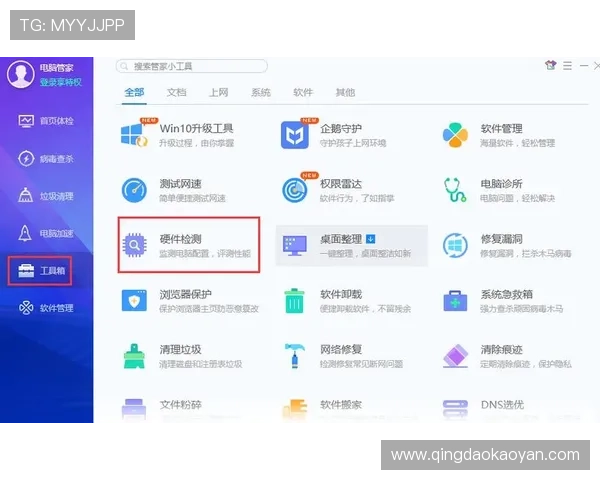Open the hamburger main menu icon
The width and height of the screenshot is (600, 480).
567,66
